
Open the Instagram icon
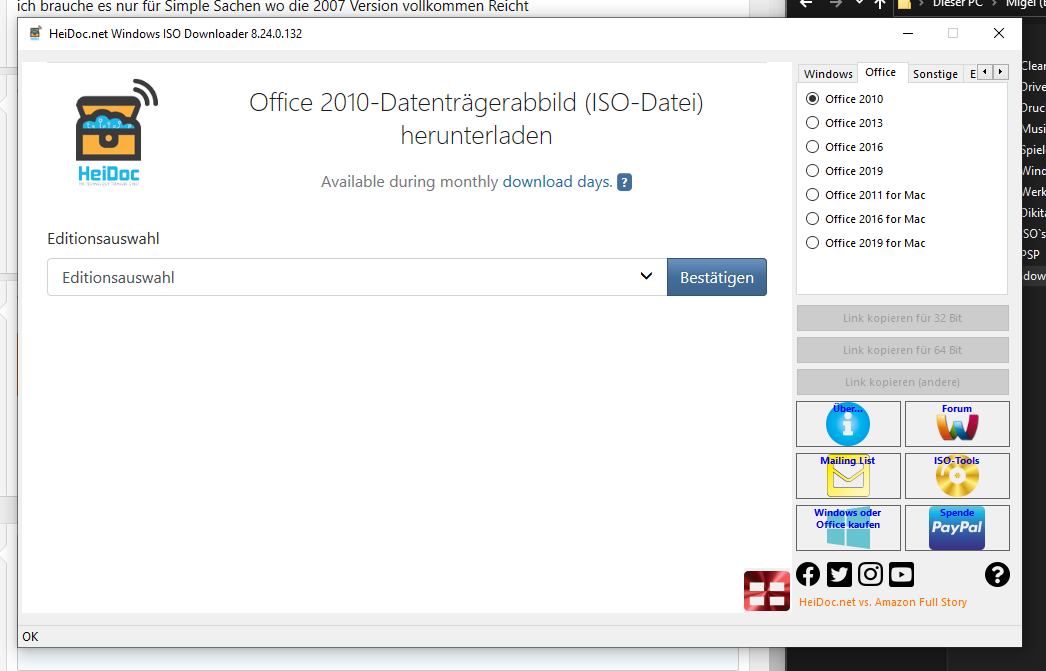pos(870,574)
